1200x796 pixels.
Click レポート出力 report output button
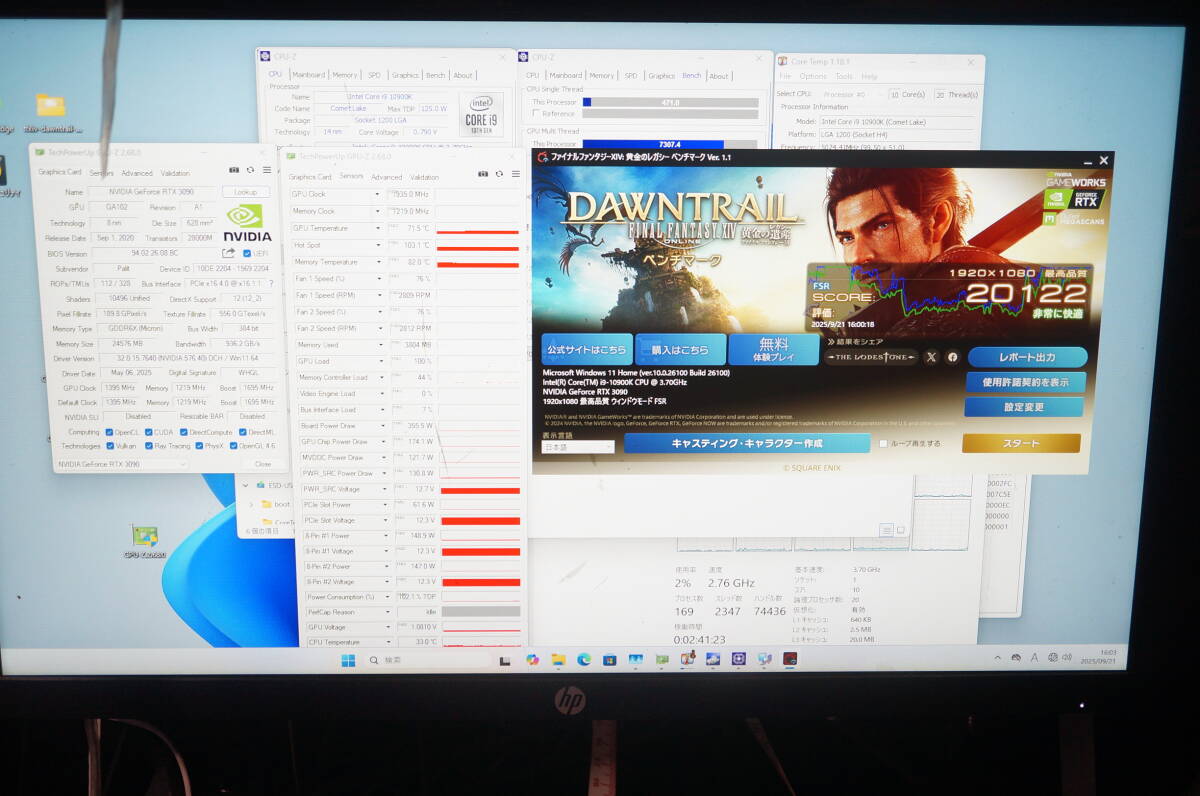coord(1027,357)
